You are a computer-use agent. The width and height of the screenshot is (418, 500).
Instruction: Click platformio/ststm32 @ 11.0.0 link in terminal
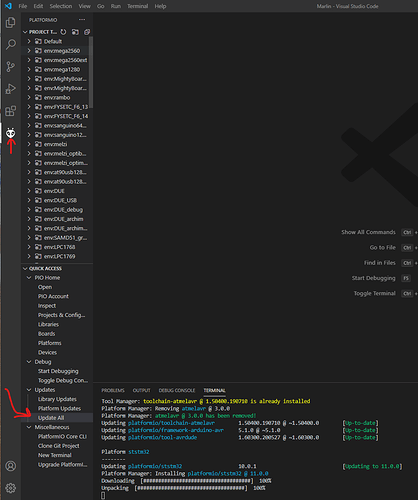point(228,473)
